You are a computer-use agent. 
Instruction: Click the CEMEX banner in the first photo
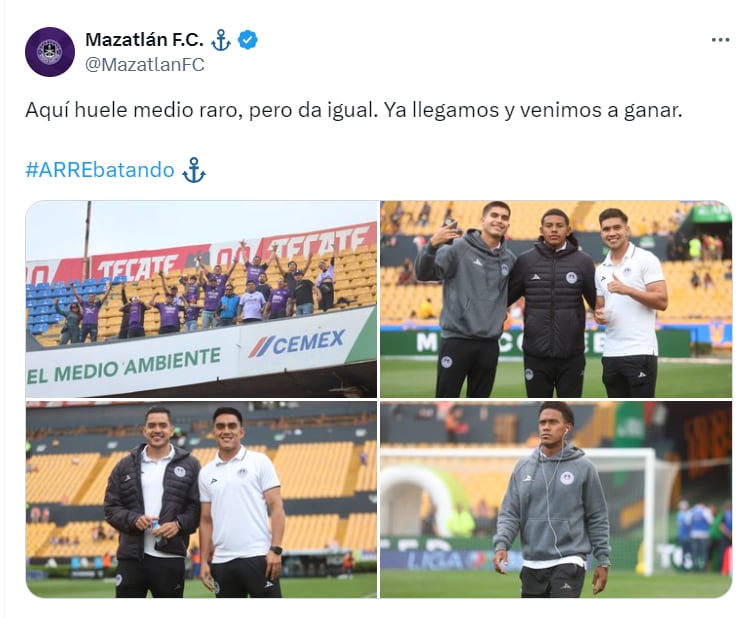(297, 343)
